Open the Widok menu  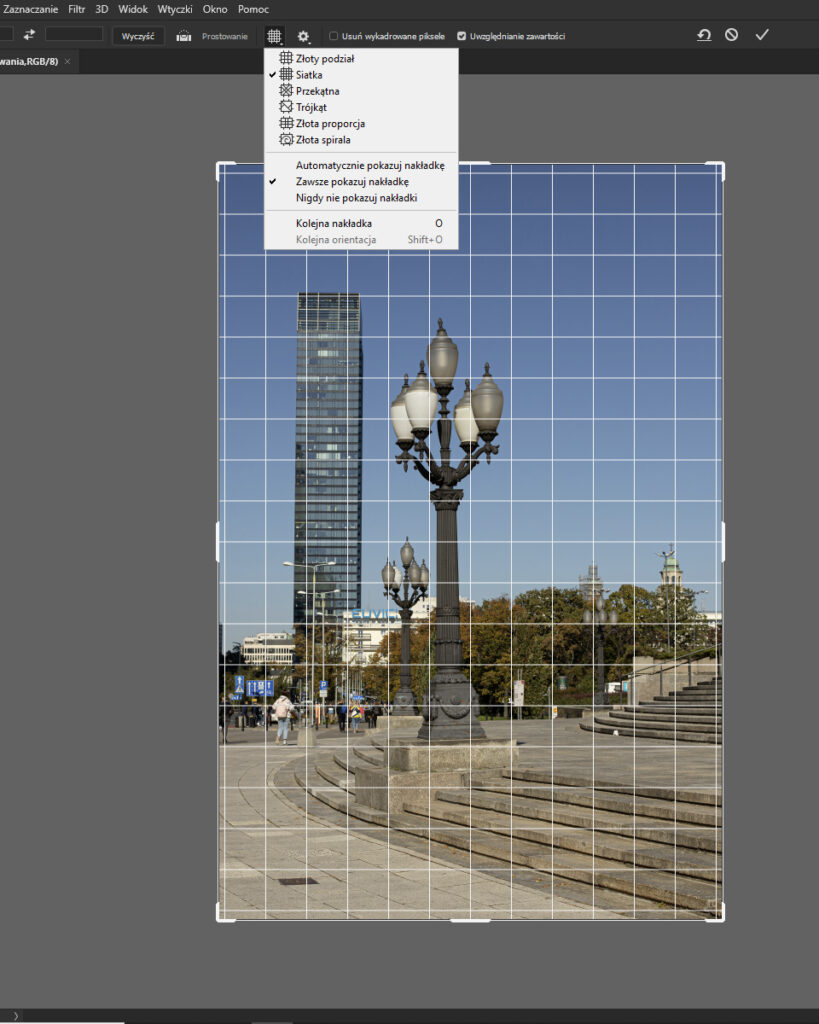(x=133, y=8)
